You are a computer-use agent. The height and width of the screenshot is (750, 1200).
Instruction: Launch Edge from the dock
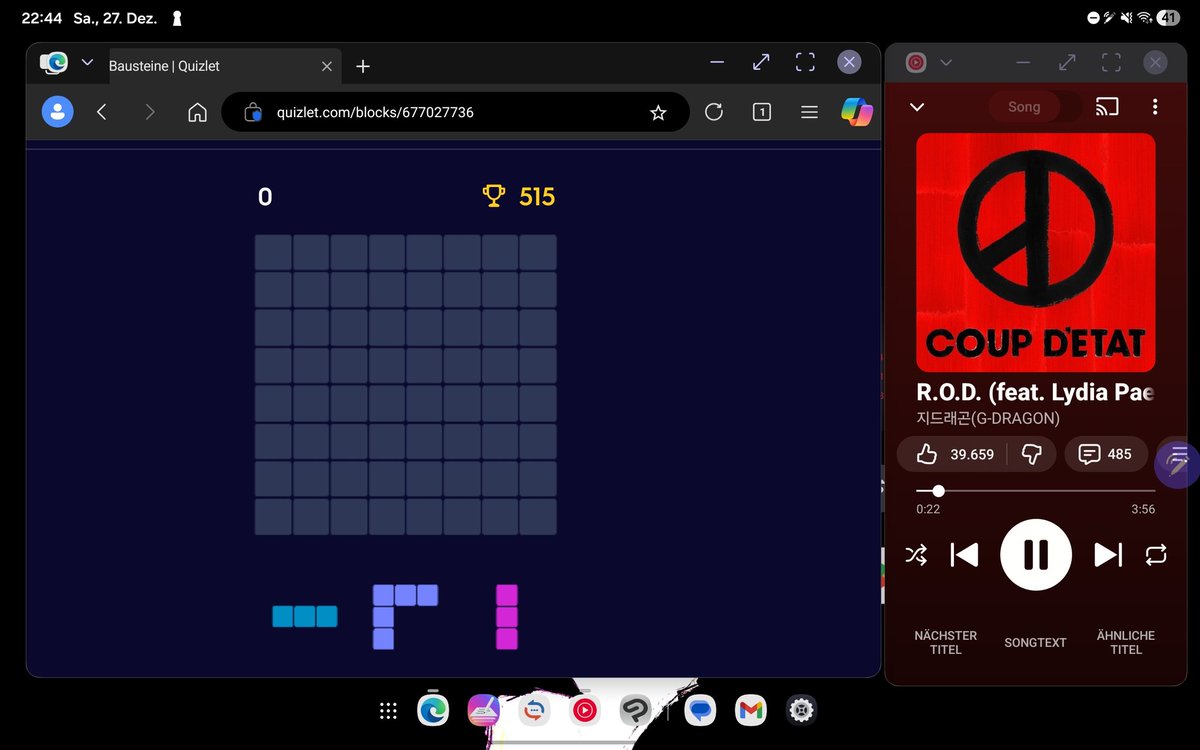click(433, 710)
